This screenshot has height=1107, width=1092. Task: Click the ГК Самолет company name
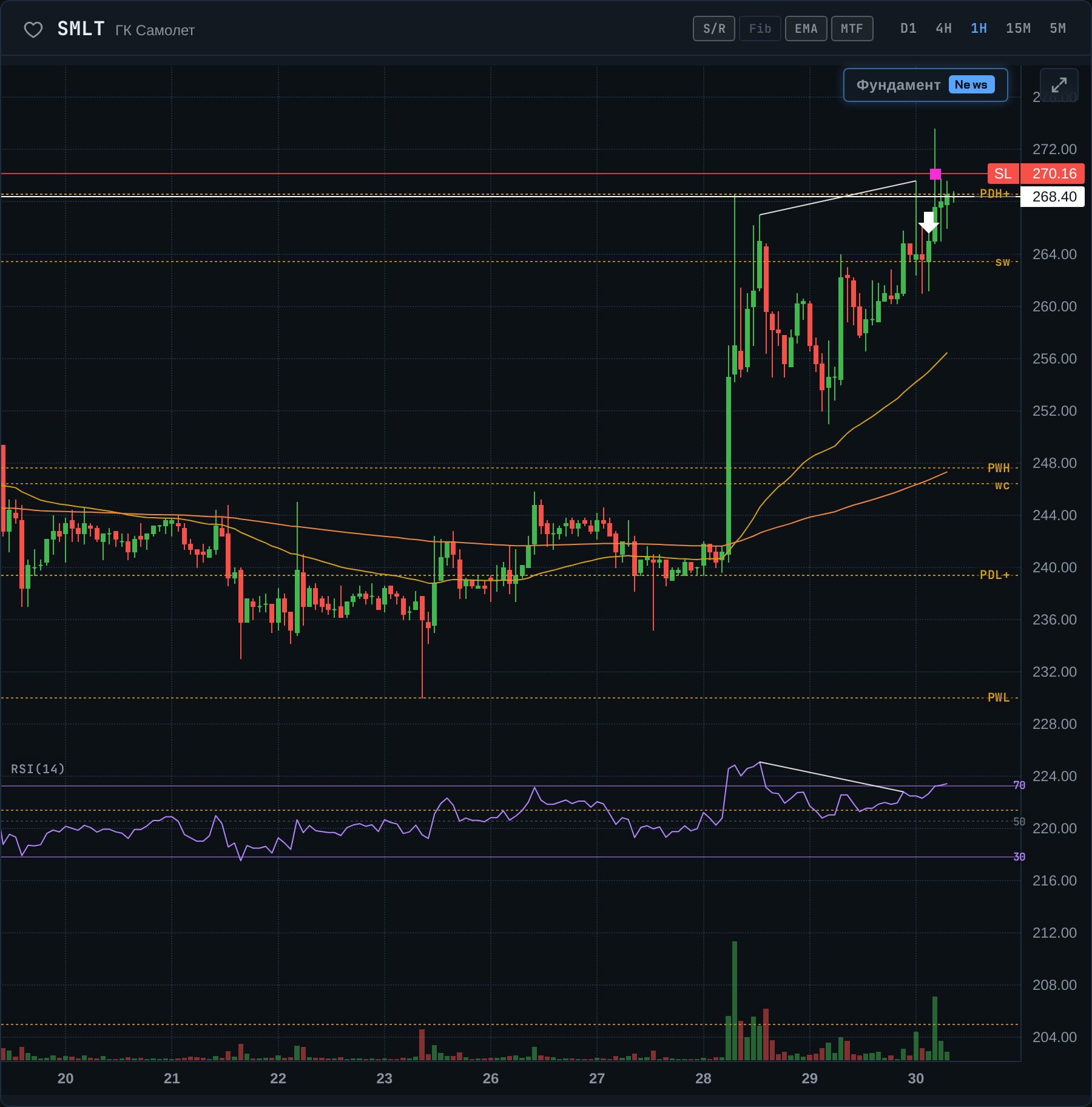[x=155, y=30]
